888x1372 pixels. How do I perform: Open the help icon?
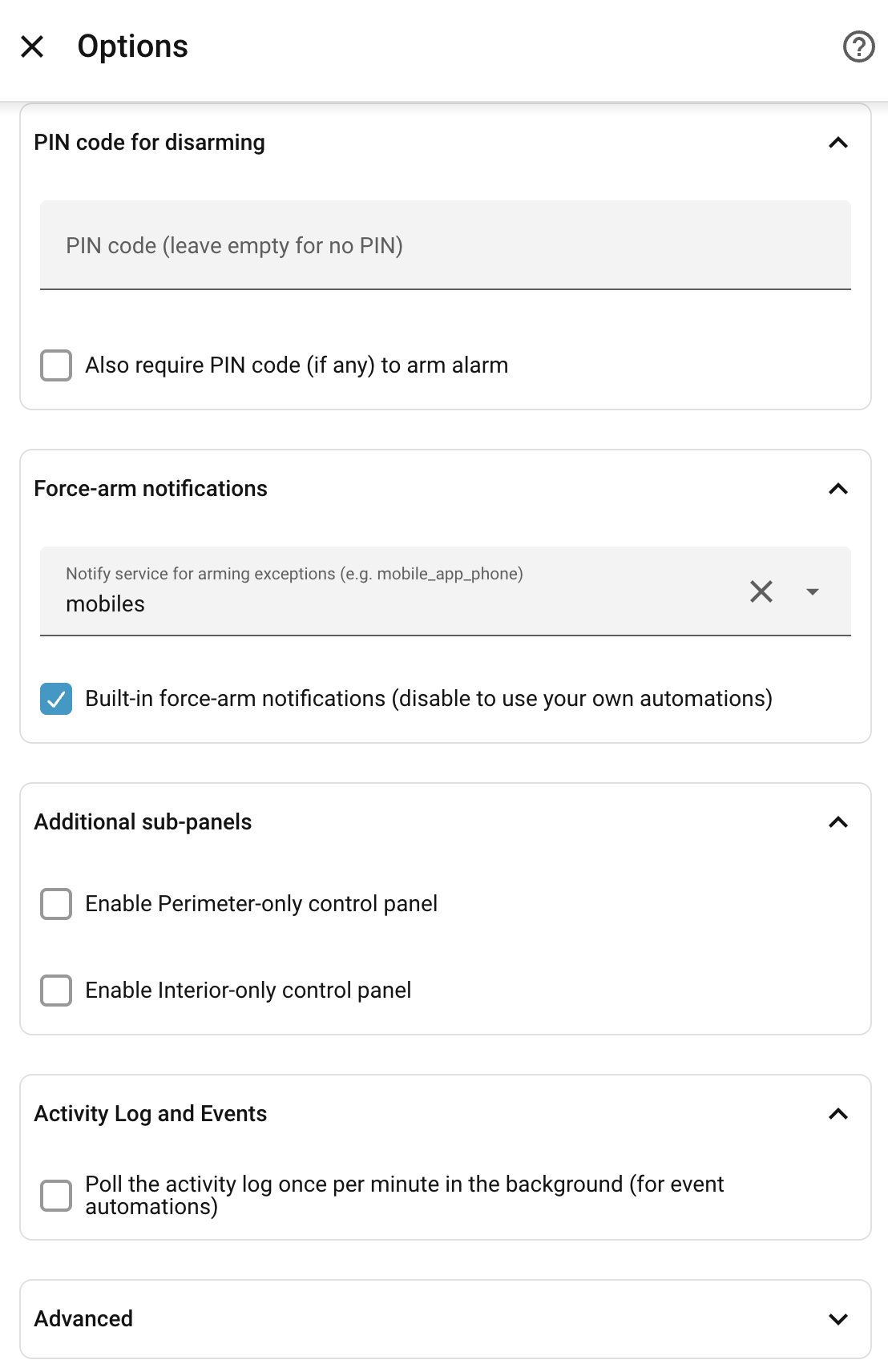tap(858, 46)
